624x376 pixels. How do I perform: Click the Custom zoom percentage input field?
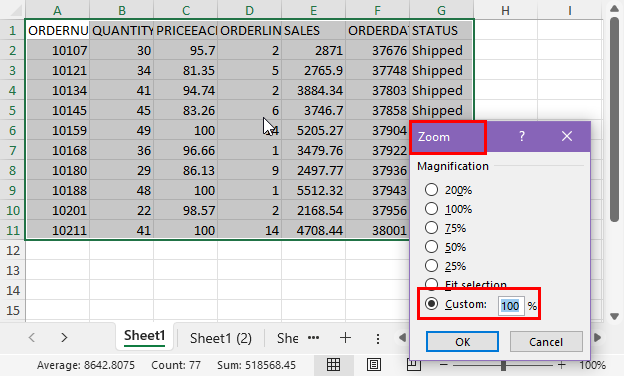point(511,306)
